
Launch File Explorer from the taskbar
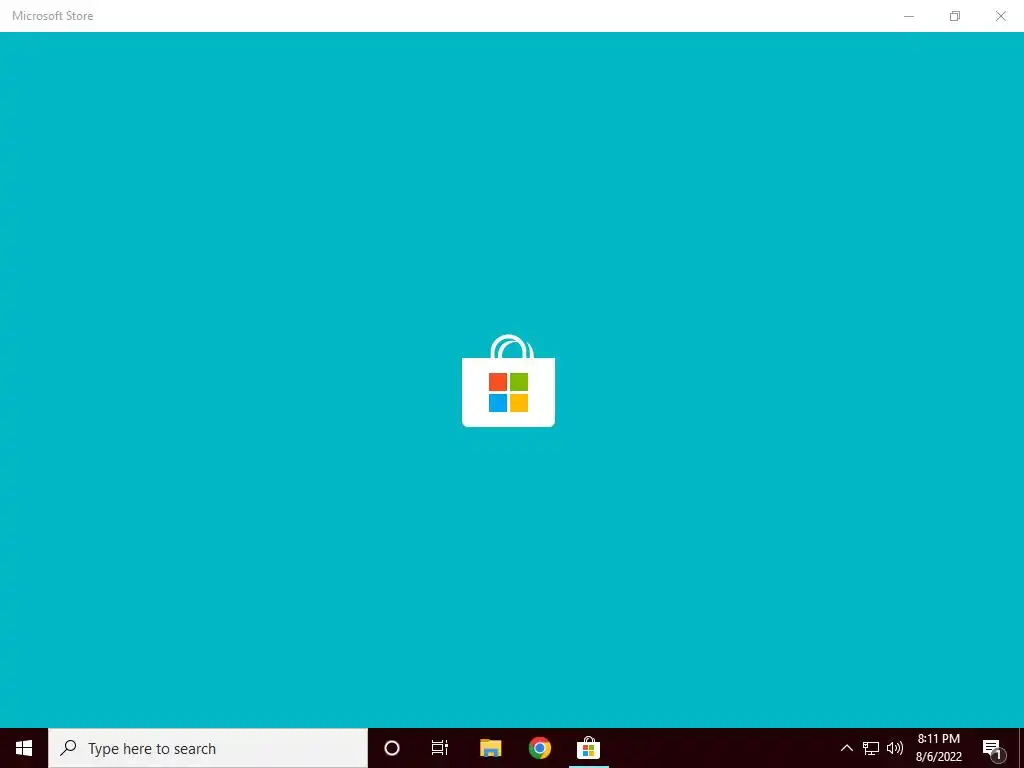(490, 748)
